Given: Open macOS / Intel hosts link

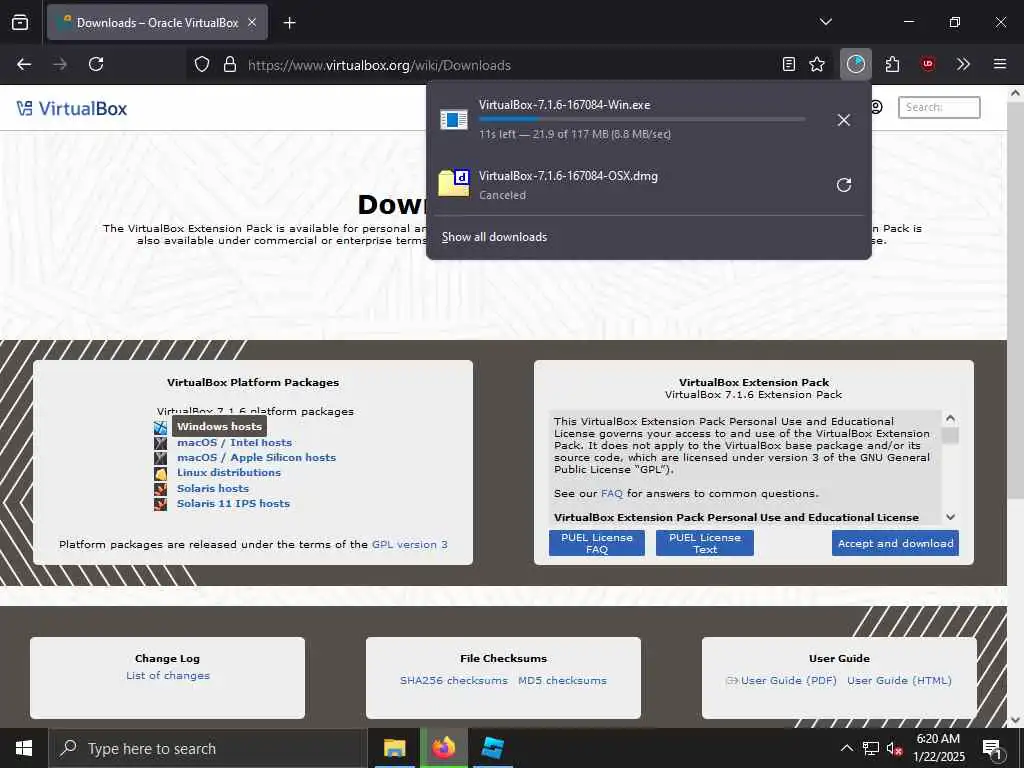Looking at the screenshot, I should pyautogui.click(x=234, y=442).
